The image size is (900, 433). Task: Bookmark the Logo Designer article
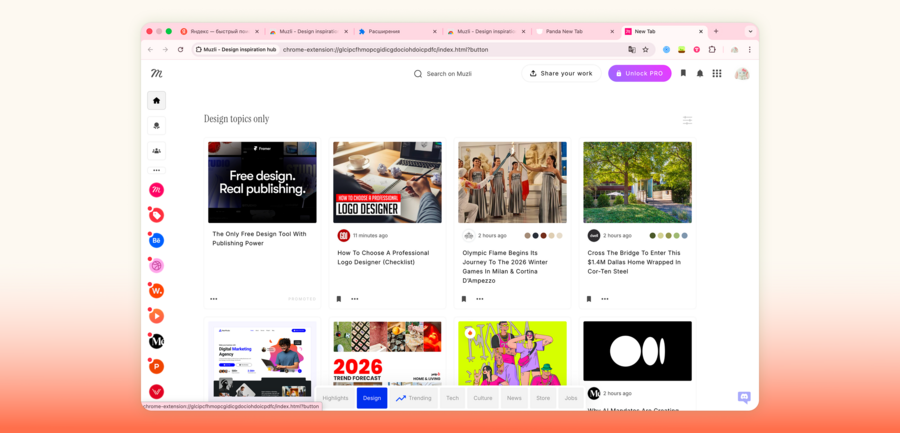click(x=339, y=298)
